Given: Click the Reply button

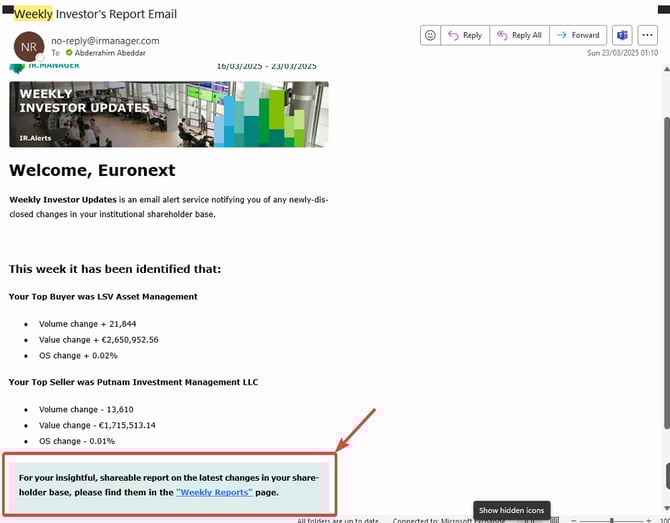Looking at the screenshot, I should [x=465, y=35].
